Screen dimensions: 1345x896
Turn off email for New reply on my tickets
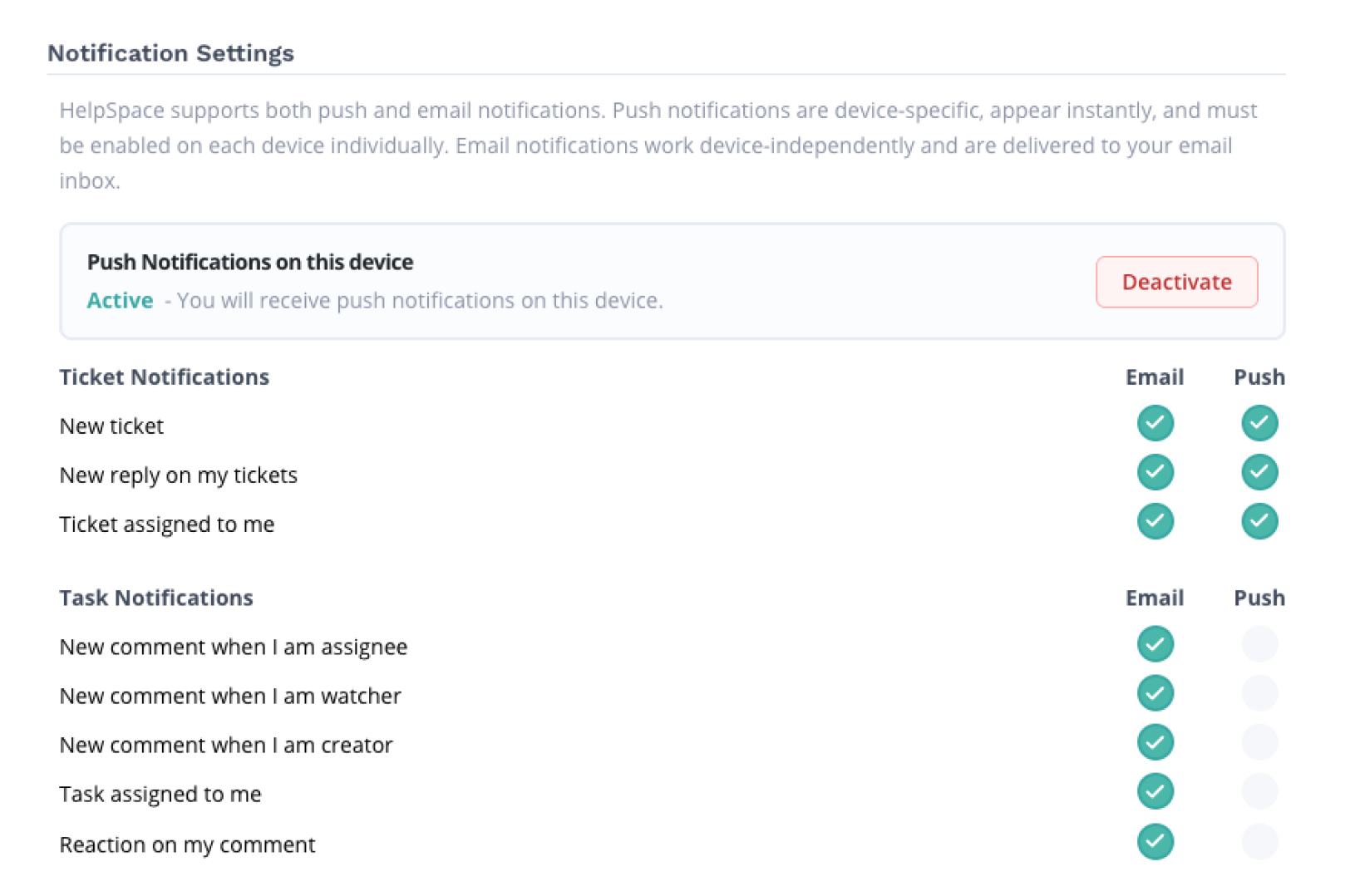click(1155, 472)
